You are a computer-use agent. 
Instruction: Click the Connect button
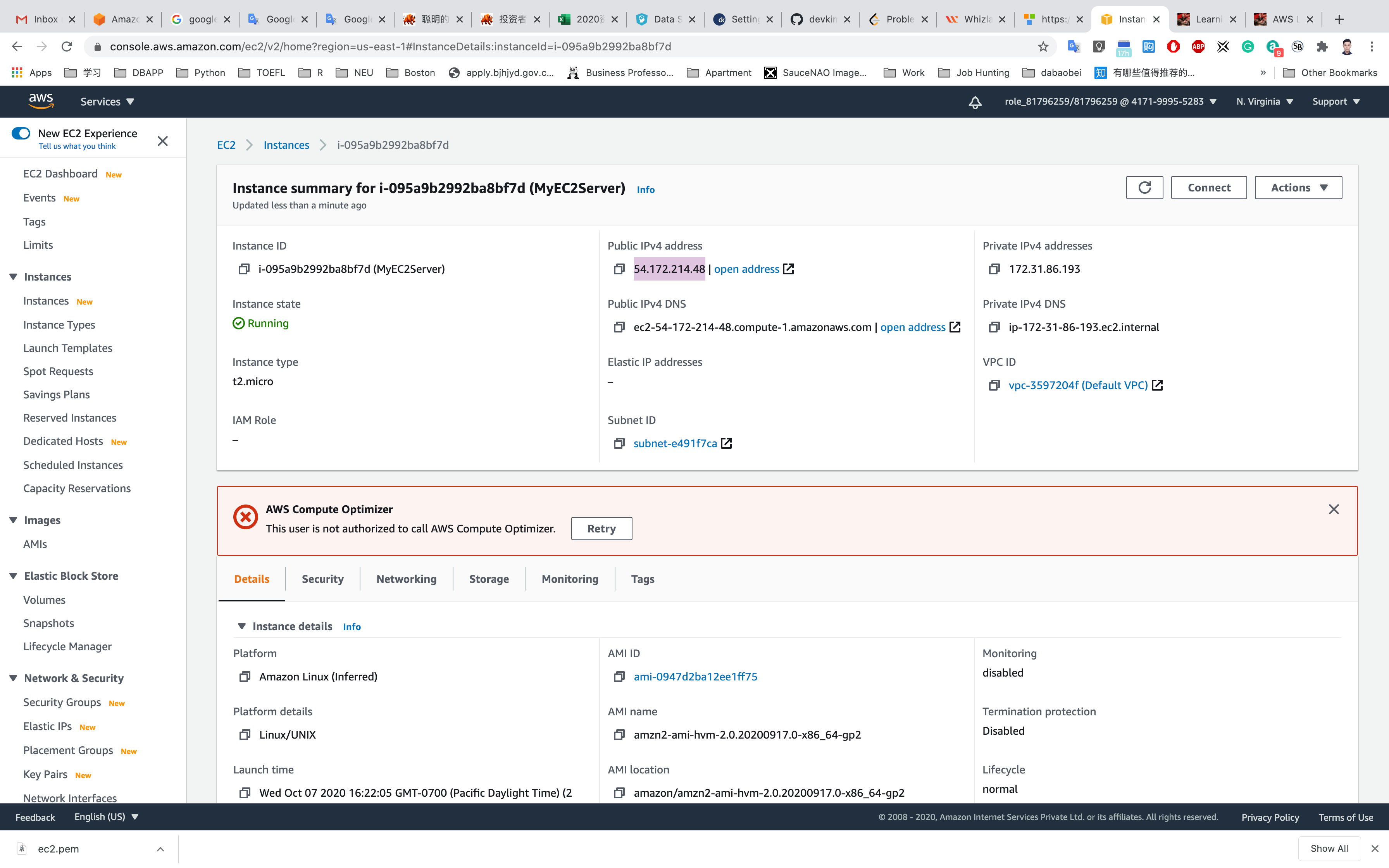(x=1208, y=188)
